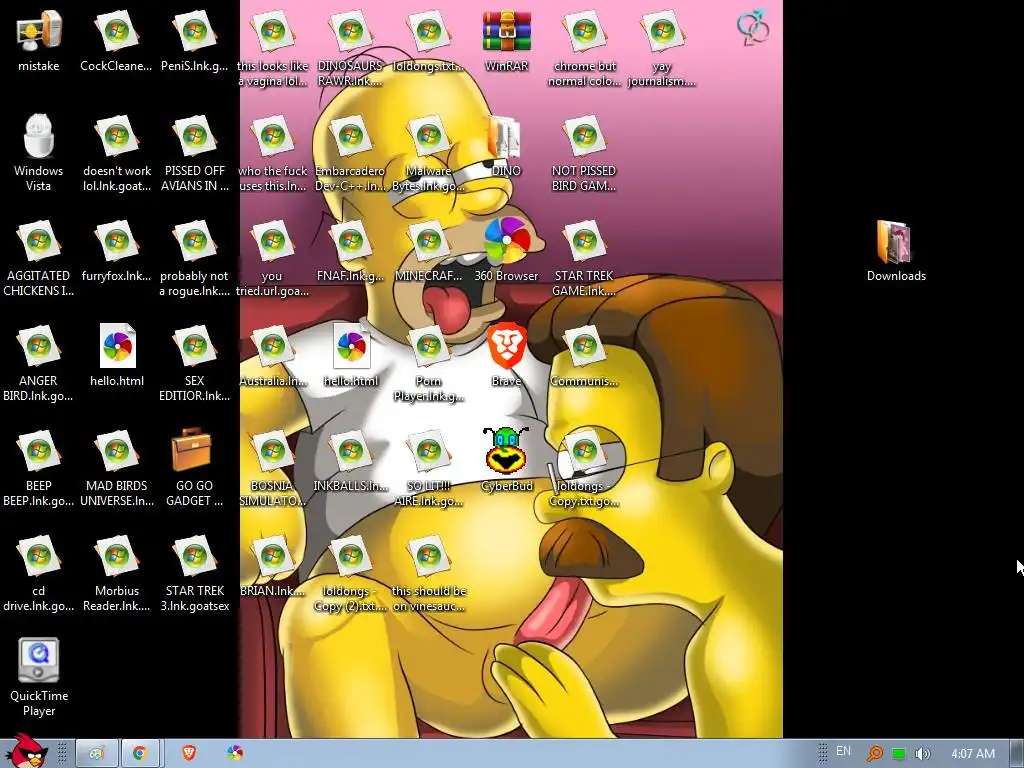
Task: Open the 'Embarcadero Dev-C++' shortcut
Action: [350, 153]
